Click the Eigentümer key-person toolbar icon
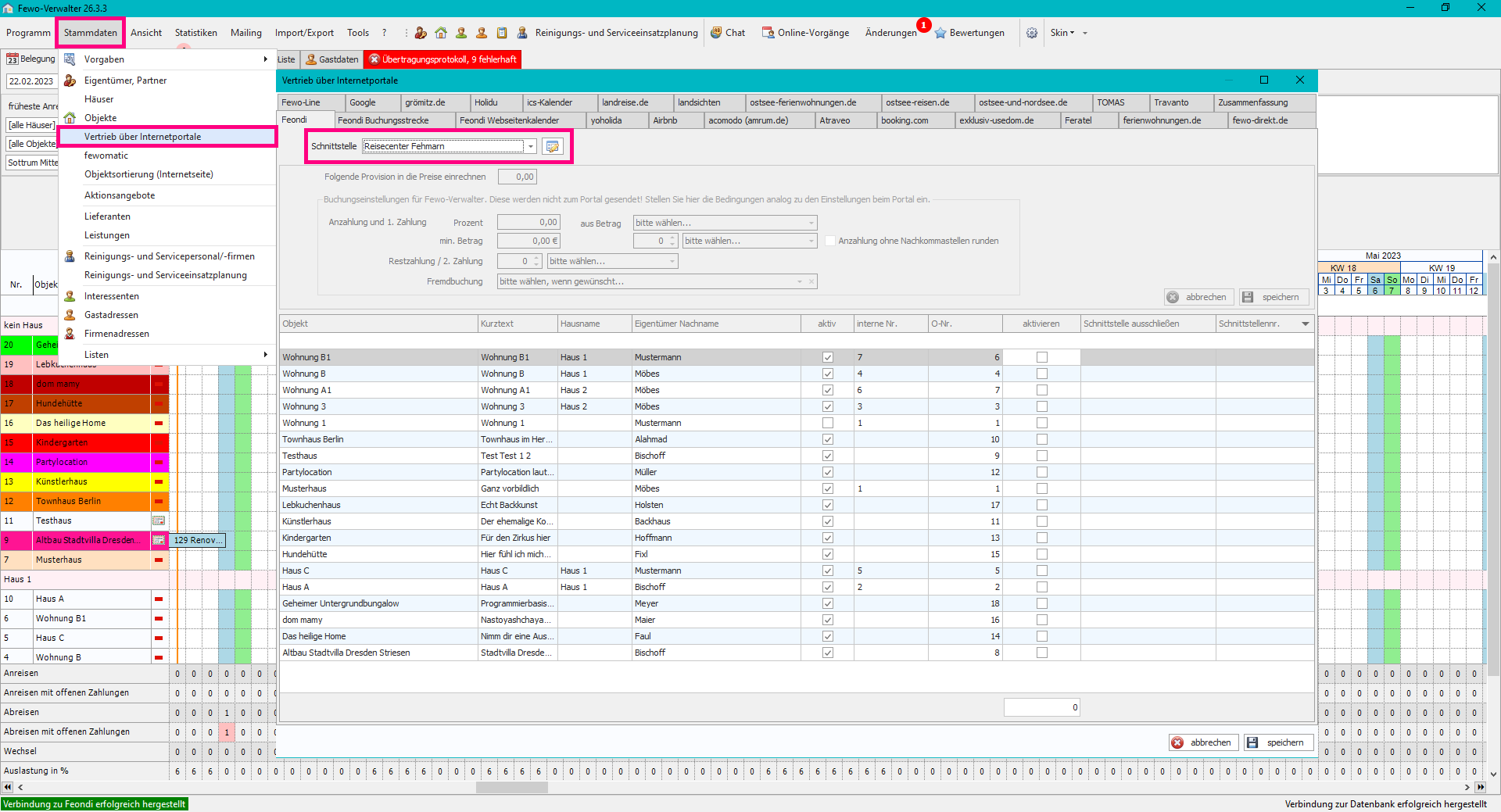1501x812 pixels. click(421, 33)
